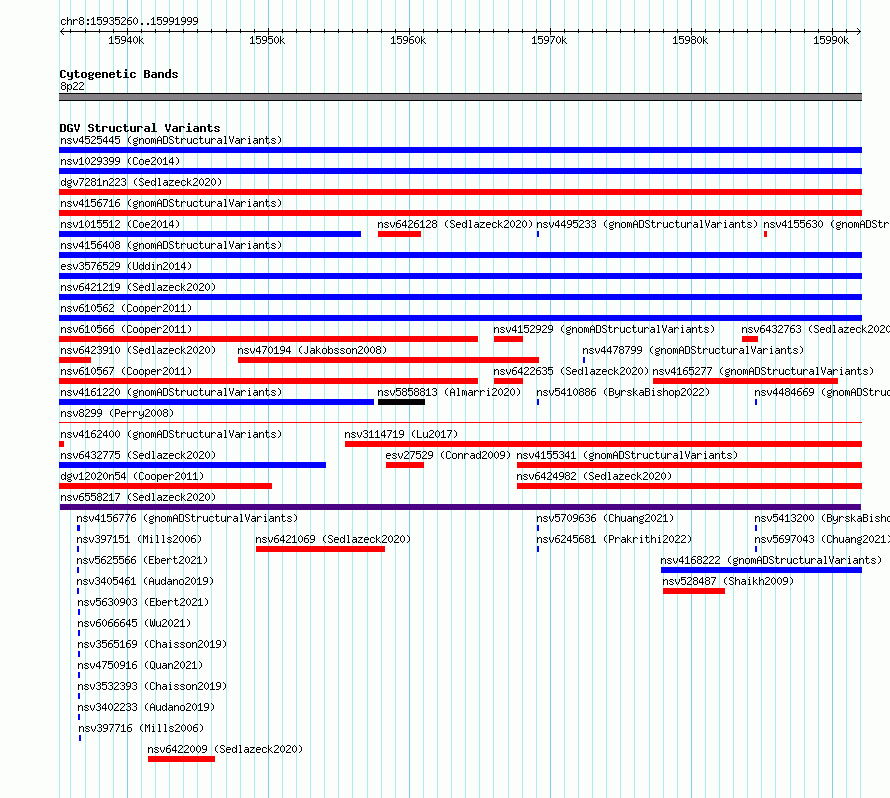This screenshot has height=798, width=890.
Task: Click the red bar under nsv6422009 (Sedlazeck2020)
Action: pyautogui.click(x=181, y=759)
